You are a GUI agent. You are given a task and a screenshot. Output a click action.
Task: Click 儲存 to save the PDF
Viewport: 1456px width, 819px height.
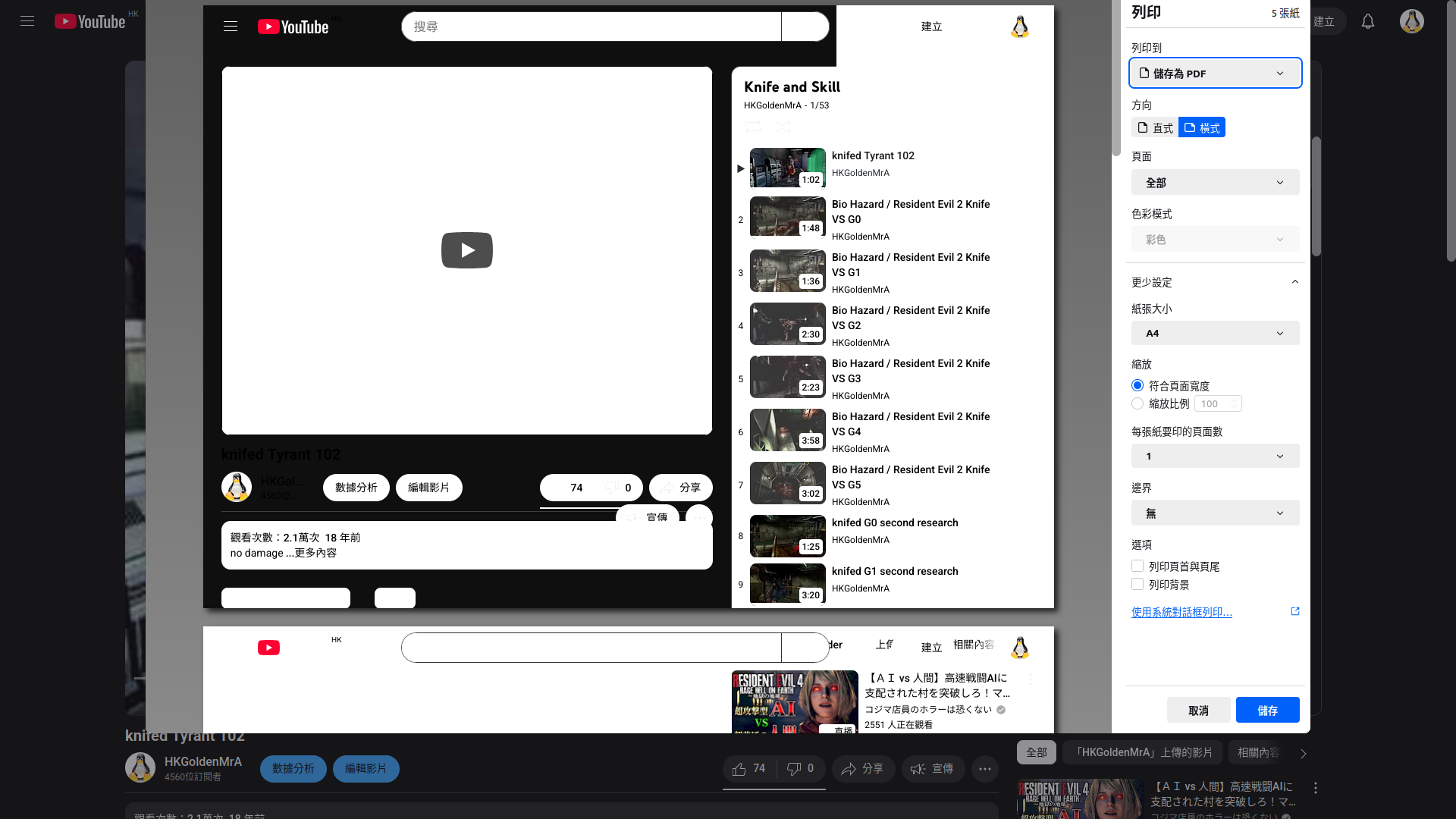click(x=1268, y=711)
